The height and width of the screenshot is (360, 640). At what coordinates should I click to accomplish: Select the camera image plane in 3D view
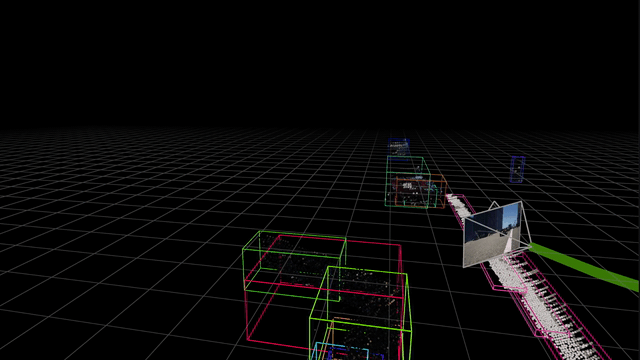(x=493, y=234)
